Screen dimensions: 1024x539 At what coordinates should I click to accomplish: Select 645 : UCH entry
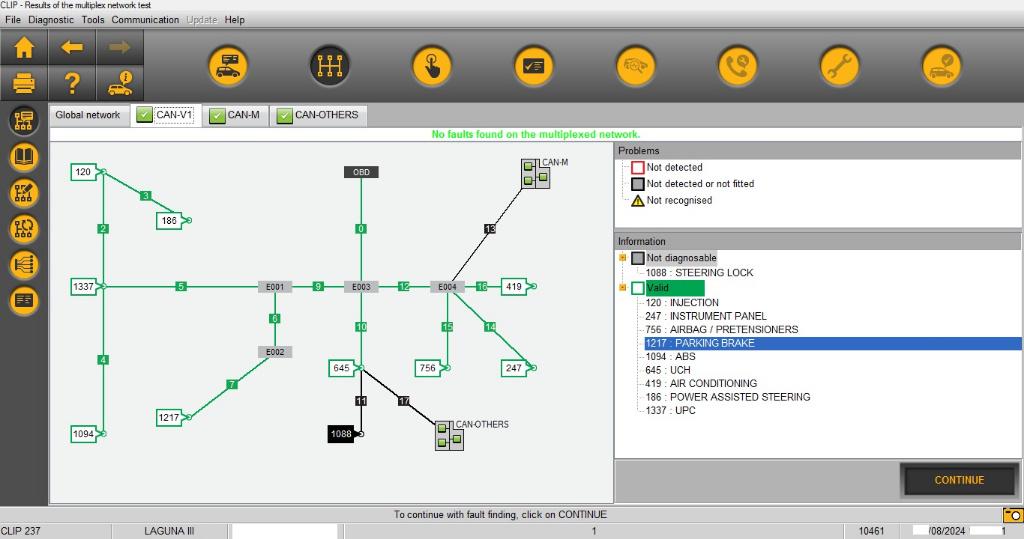click(x=667, y=370)
